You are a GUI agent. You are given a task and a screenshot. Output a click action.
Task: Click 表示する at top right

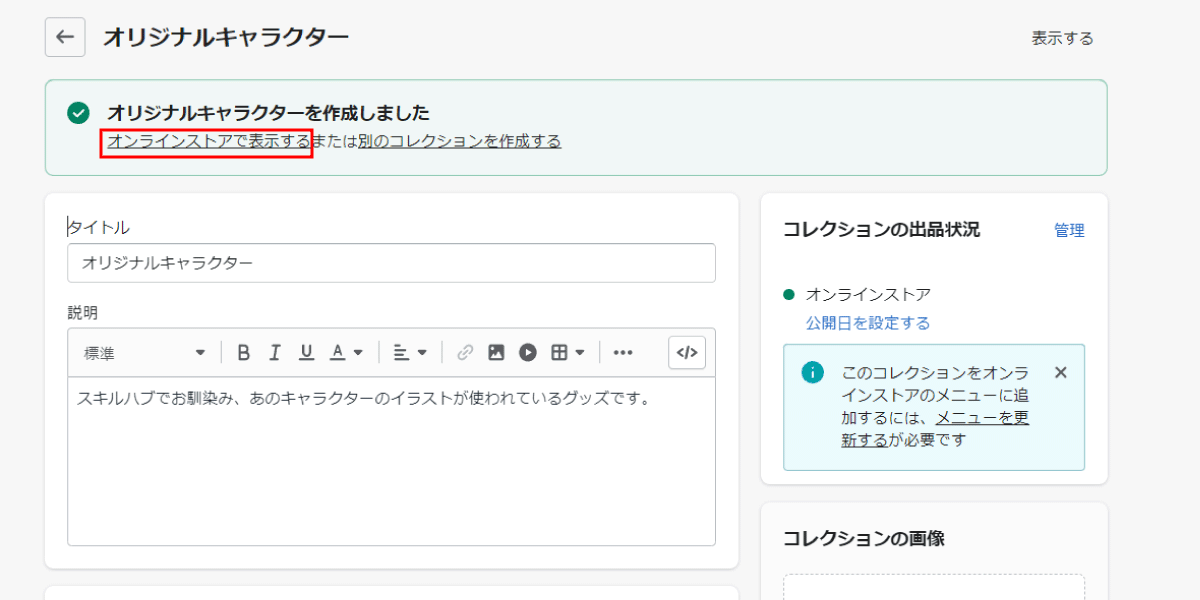click(1062, 38)
